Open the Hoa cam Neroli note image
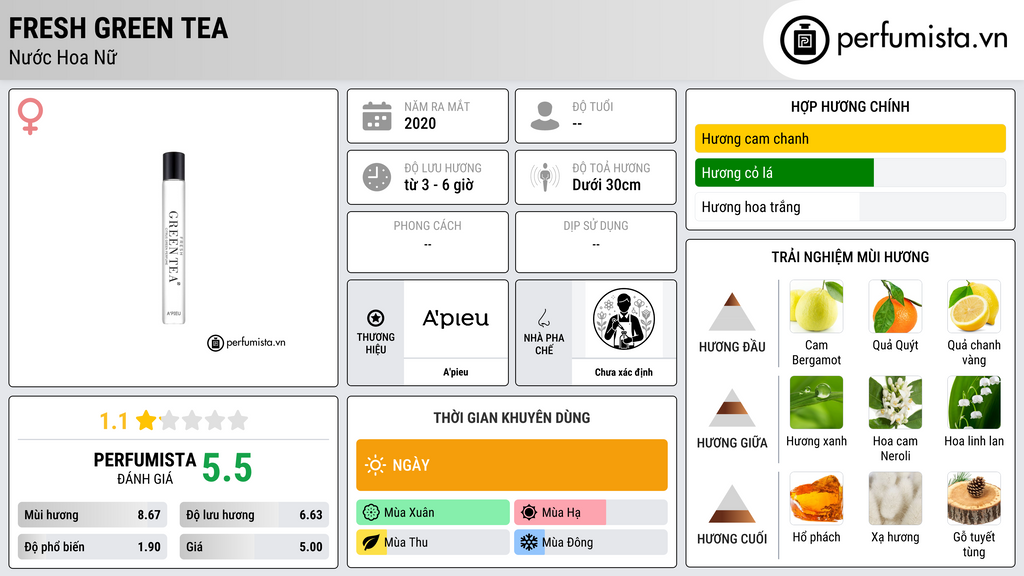 pyautogui.click(x=895, y=402)
